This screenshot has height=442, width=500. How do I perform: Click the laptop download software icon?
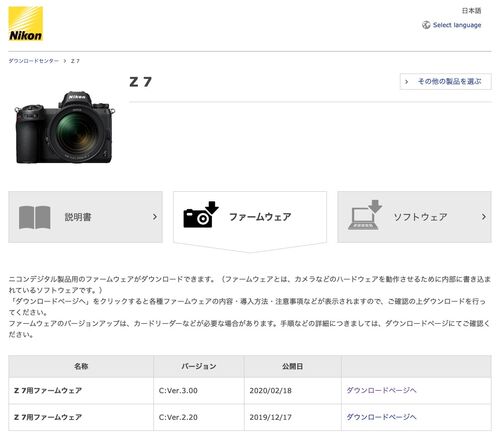(x=365, y=215)
